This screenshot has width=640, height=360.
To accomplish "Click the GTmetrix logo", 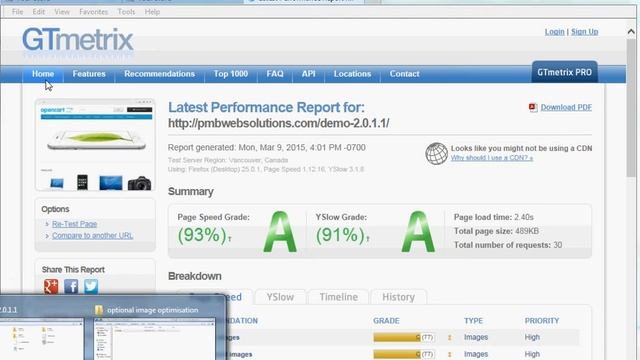I will [x=78, y=40].
